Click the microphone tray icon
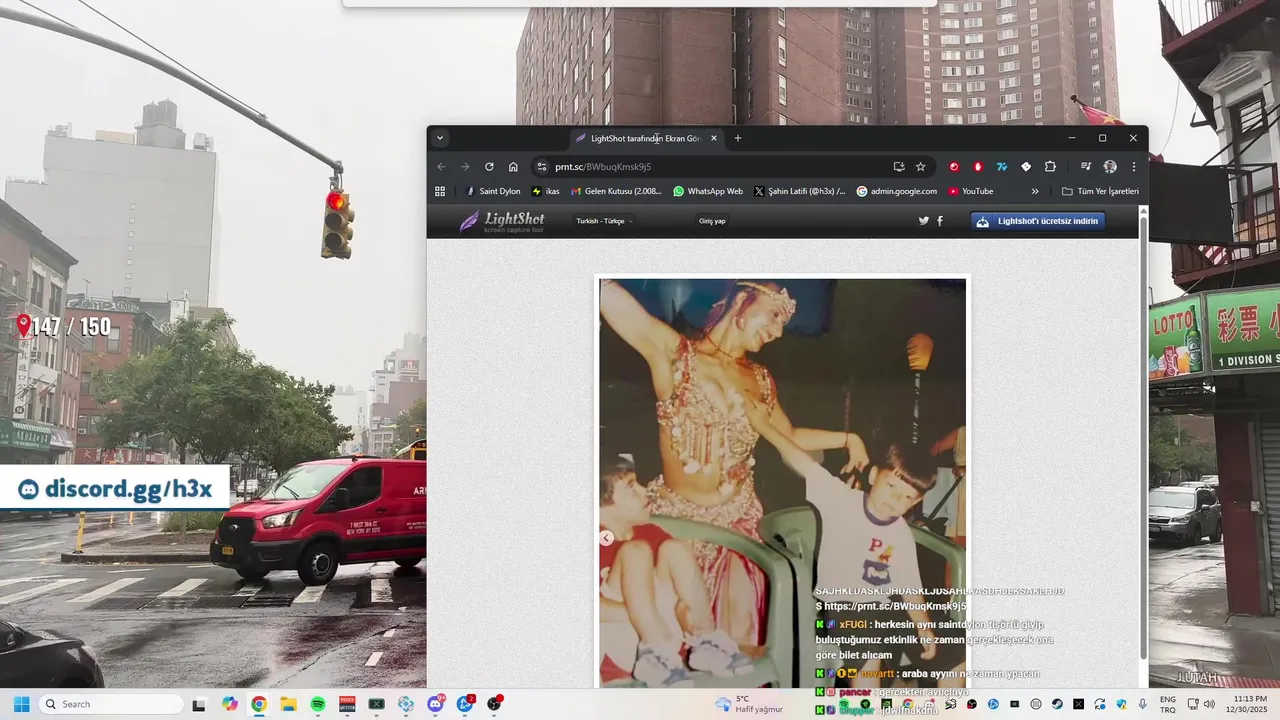Viewport: 1280px width, 720px height. click(x=1143, y=704)
